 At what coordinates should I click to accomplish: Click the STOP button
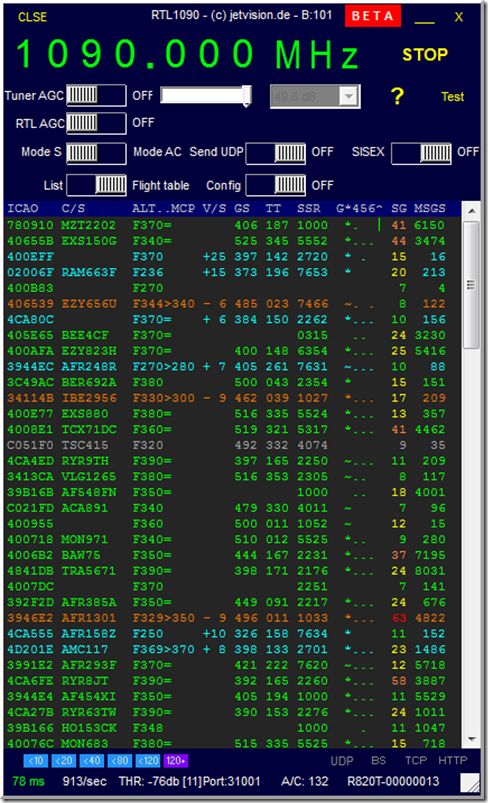425,54
